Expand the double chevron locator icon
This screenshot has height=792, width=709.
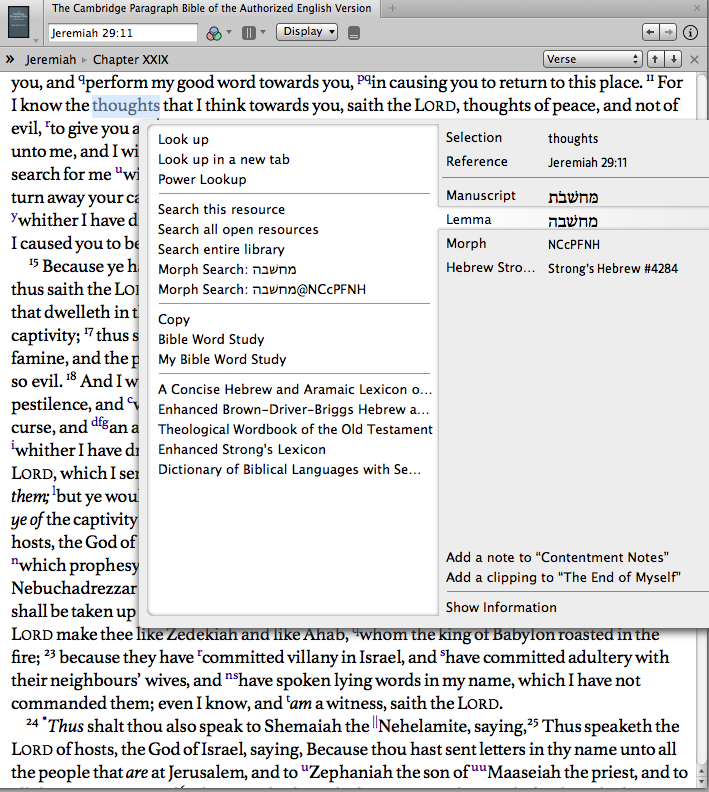[10, 59]
